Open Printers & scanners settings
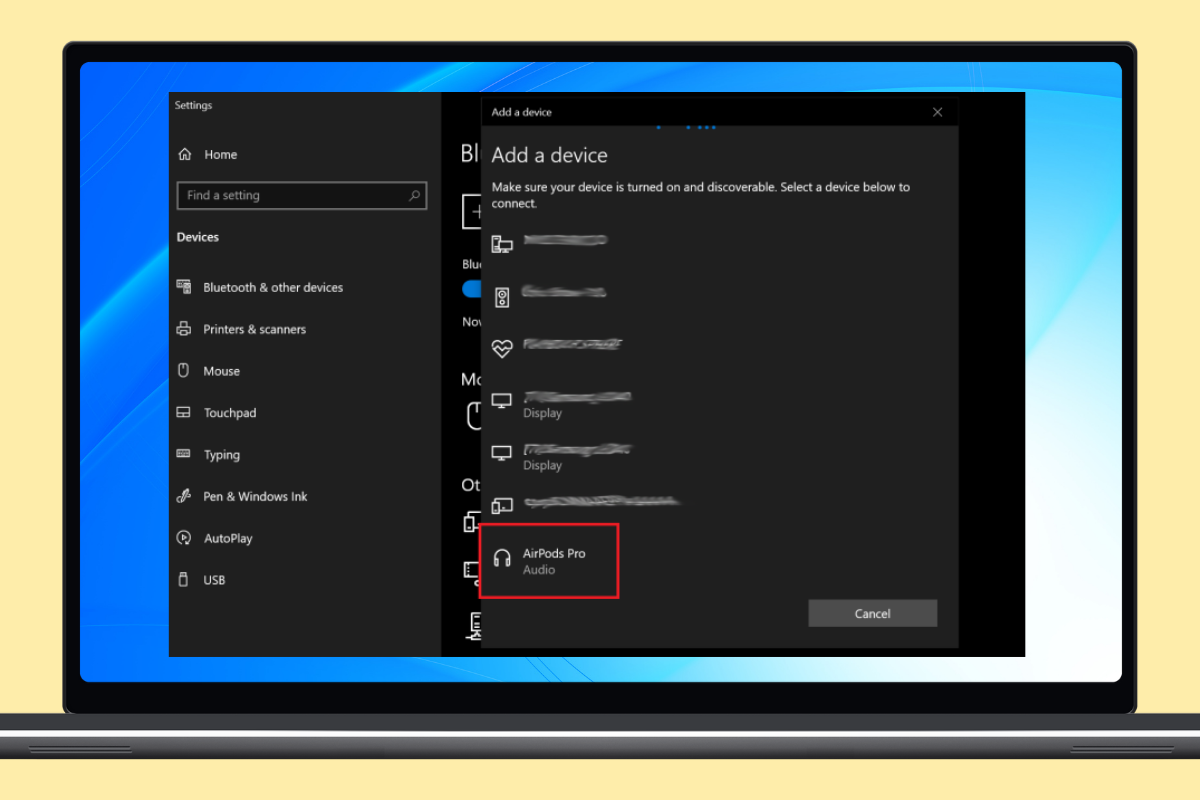The height and width of the screenshot is (800, 1200). (242, 329)
